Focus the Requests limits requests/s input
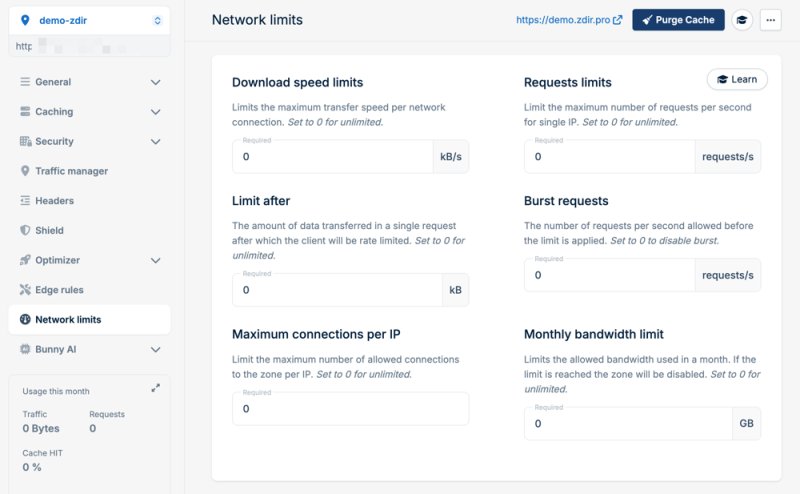Image resolution: width=800 pixels, height=494 pixels. pos(610,157)
